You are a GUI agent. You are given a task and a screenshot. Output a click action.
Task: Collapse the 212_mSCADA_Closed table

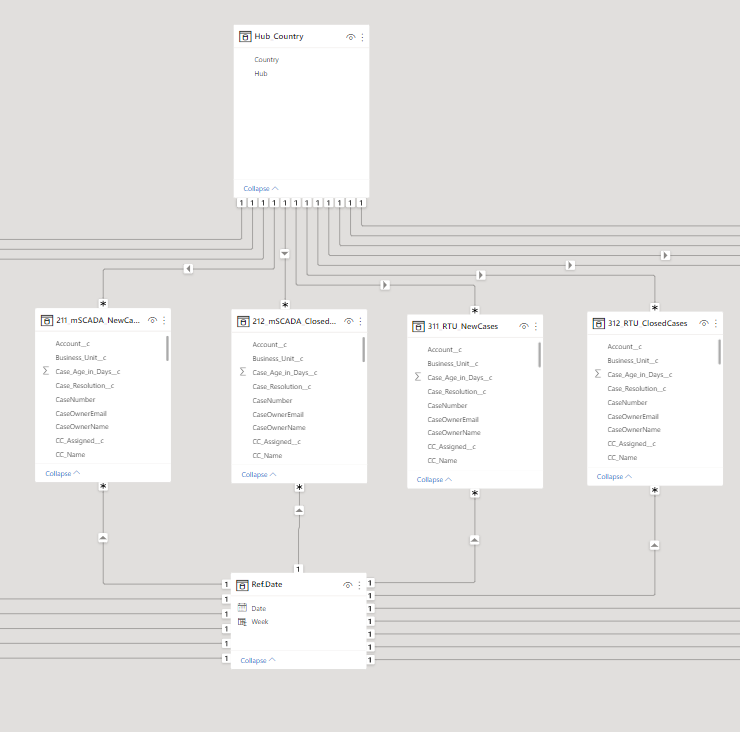click(x=259, y=474)
